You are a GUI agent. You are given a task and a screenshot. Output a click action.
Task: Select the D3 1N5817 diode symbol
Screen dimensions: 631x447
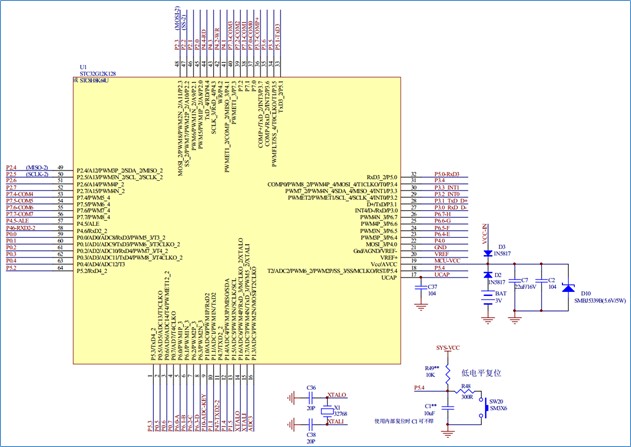(487, 255)
